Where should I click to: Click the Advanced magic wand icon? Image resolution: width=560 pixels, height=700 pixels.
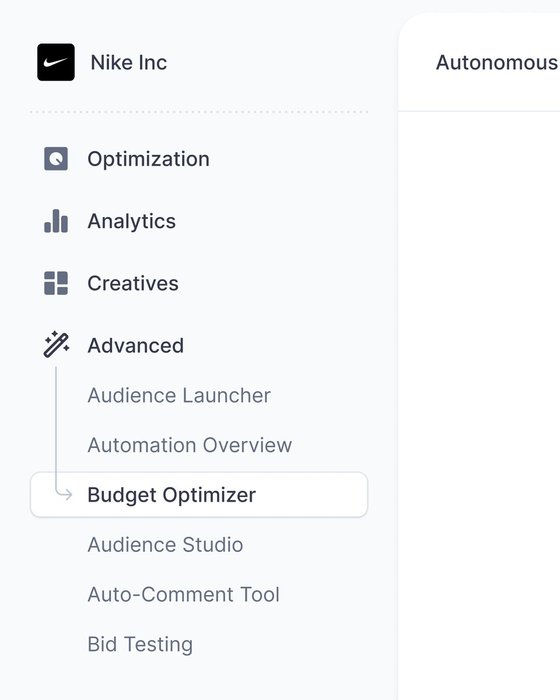click(56, 344)
